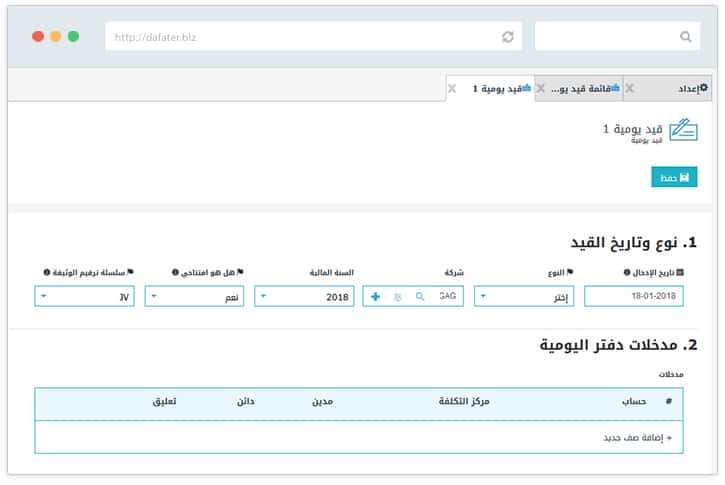Click the browser reload icon
Viewport: 725px width, 485px height.
tap(508, 37)
